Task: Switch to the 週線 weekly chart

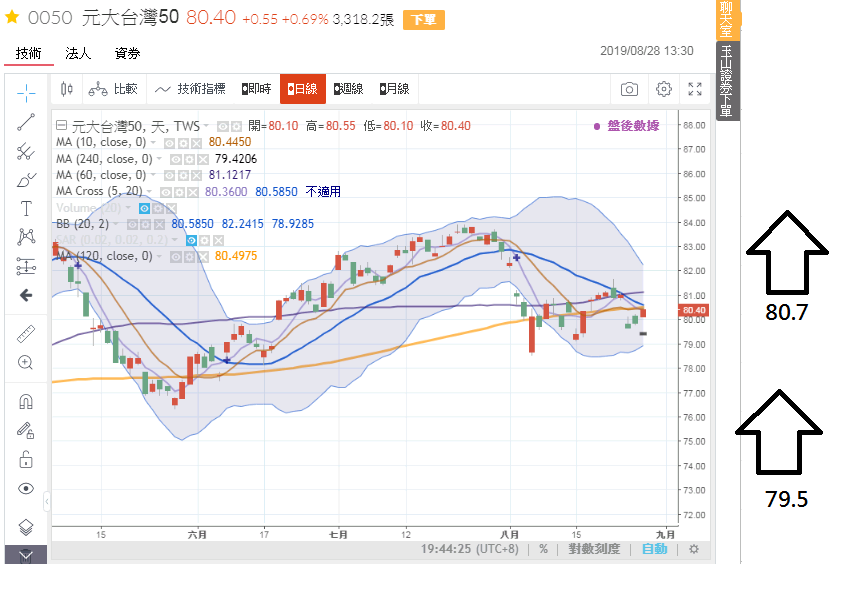Action: pyautogui.click(x=348, y=89)
